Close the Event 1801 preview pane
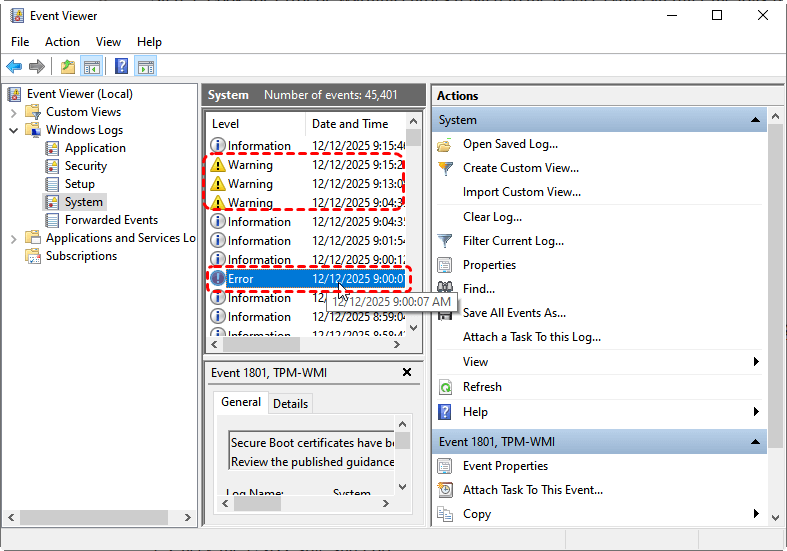Image resolution: width=787 pixels, height=551 pixels. click(x=406, y=372)
